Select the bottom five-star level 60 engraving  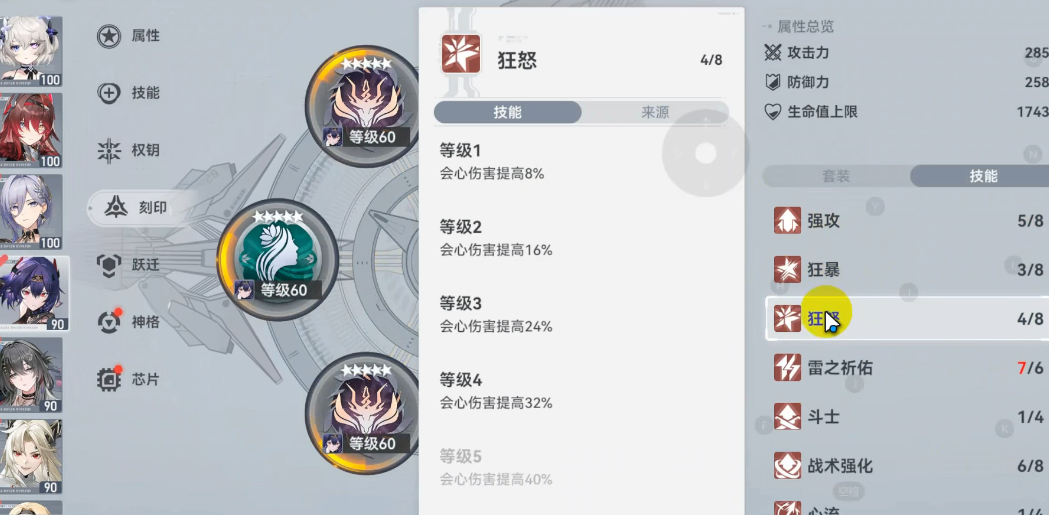366,413
